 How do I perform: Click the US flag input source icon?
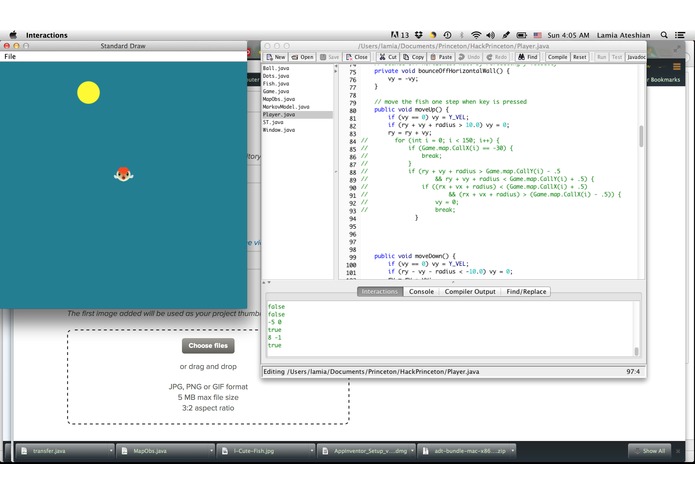coord(537,35)
